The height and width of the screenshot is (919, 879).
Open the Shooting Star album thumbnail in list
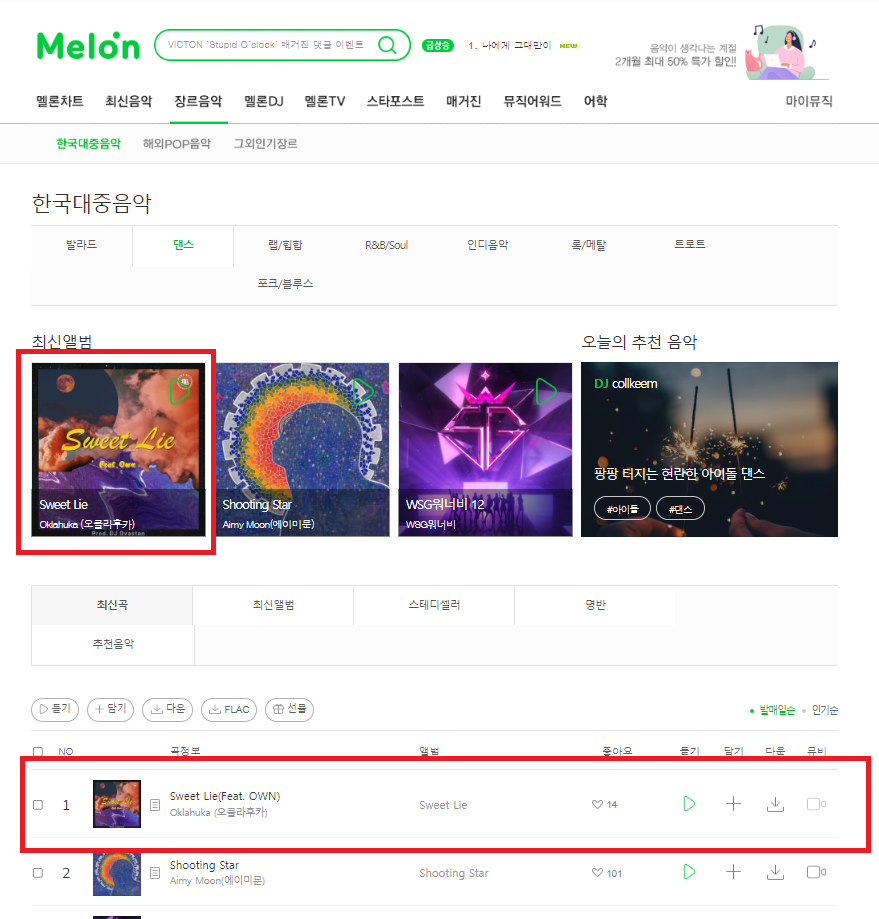coord(117,873)
